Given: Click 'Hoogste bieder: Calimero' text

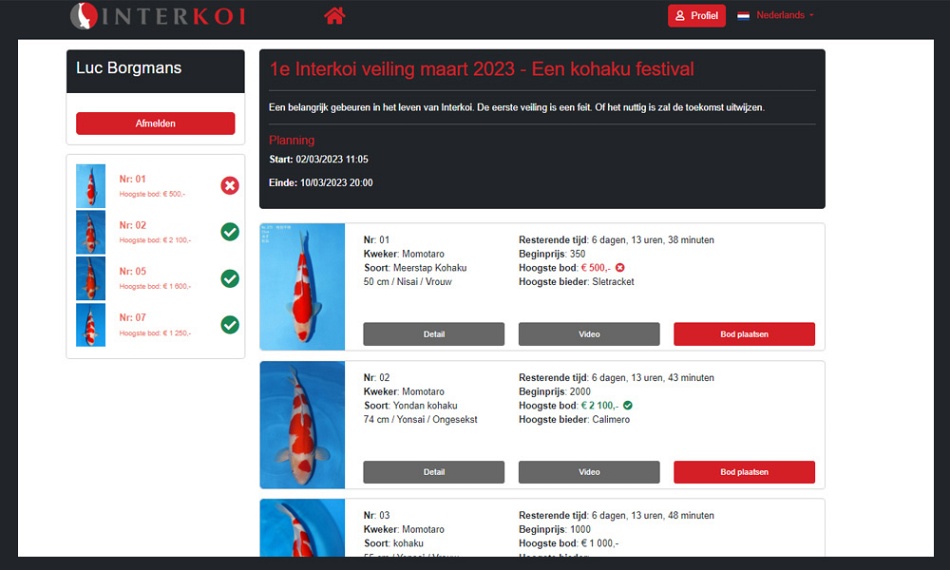Looking at the screenshot, I should click(x=574, y=419).
